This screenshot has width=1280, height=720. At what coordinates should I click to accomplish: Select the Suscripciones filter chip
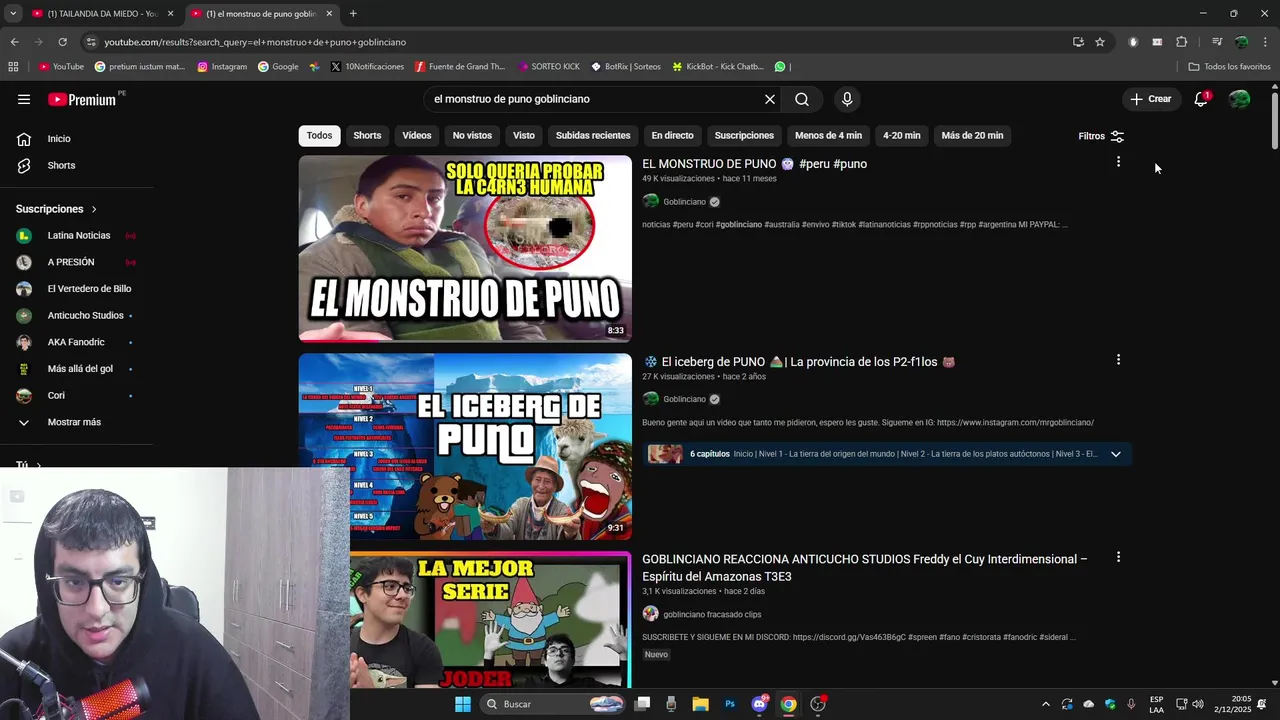pos(744,136)
